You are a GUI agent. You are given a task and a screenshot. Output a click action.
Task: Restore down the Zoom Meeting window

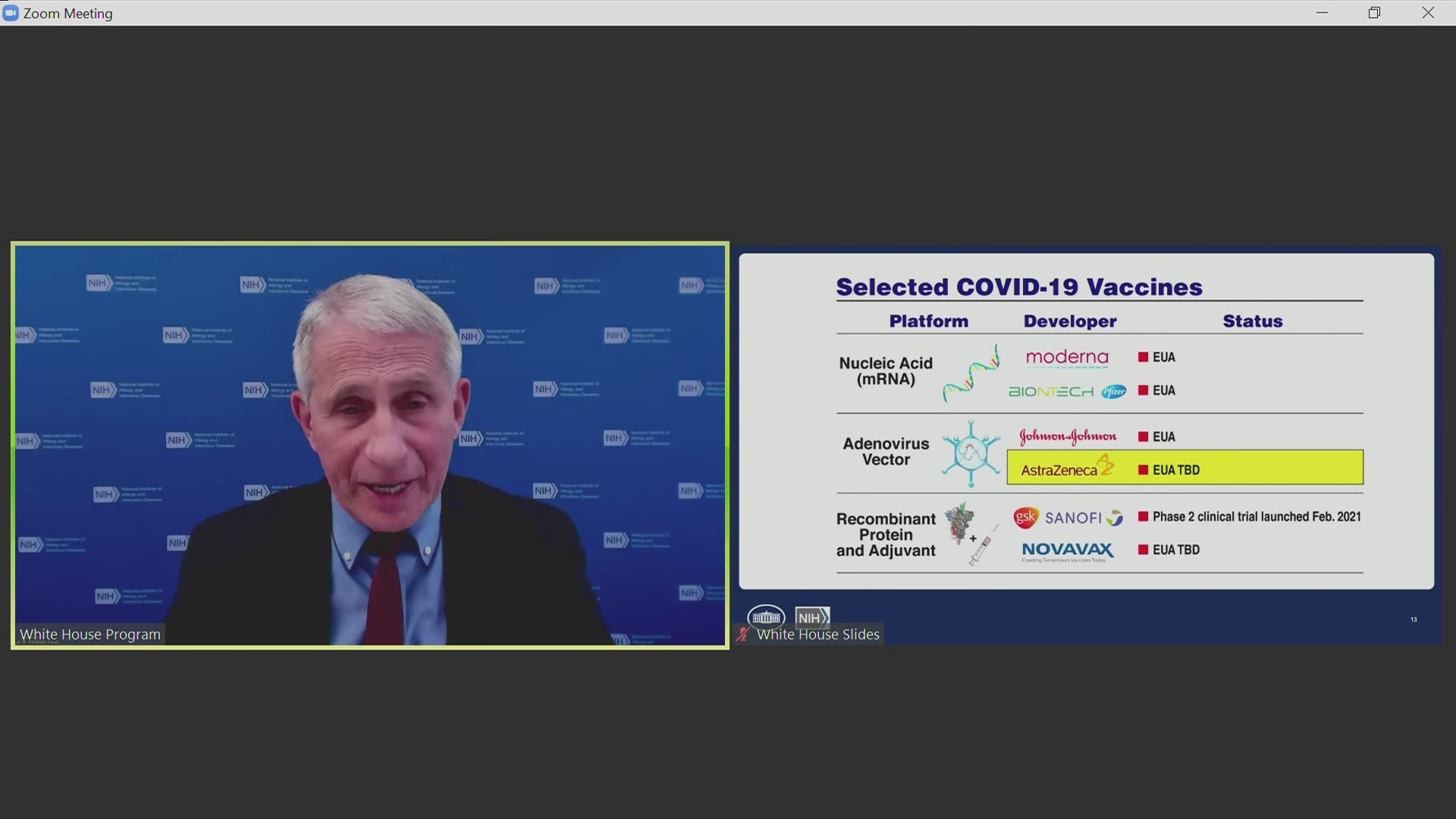click(x=1374, y=13)
